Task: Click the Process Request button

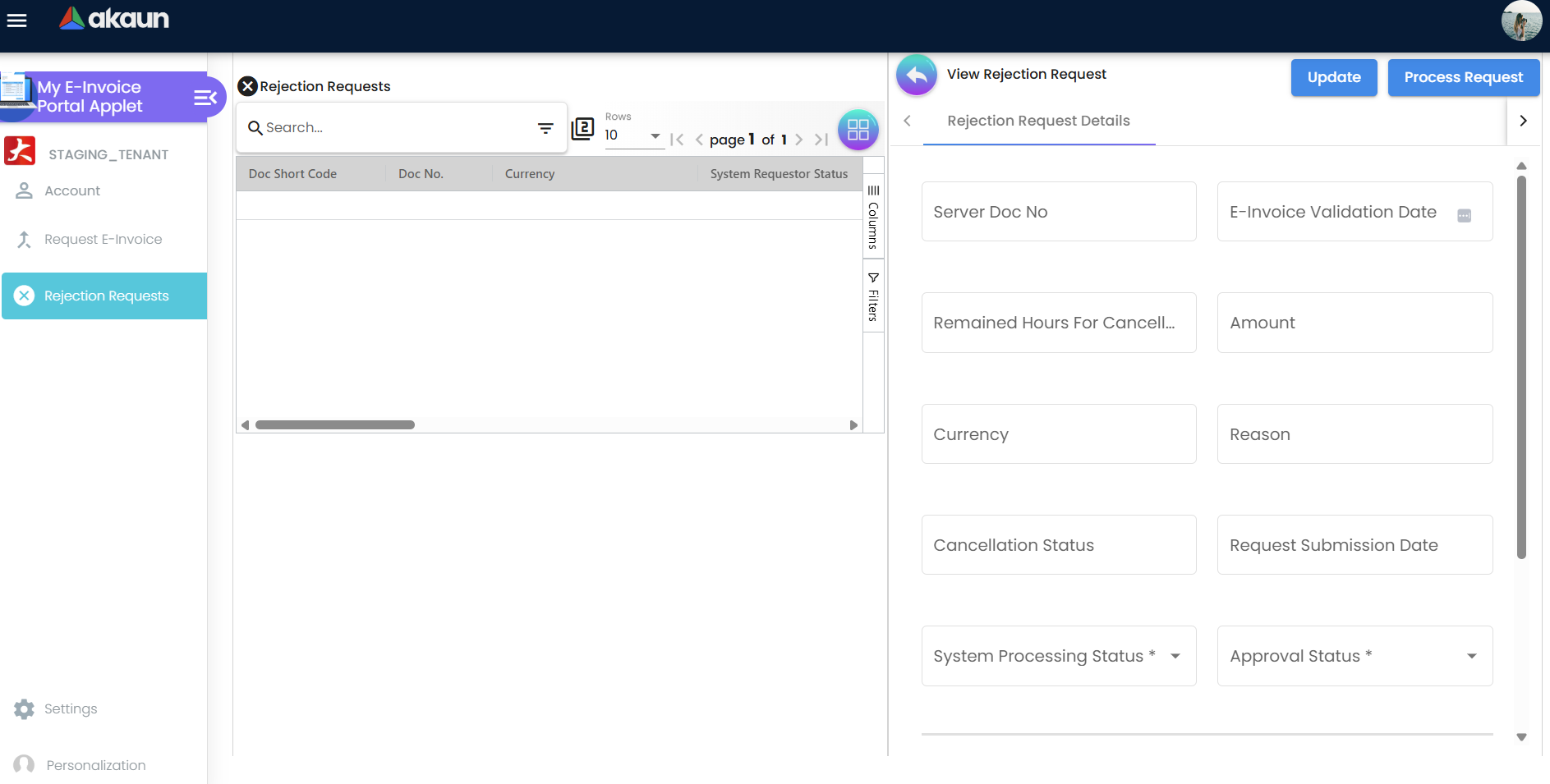Action: pyautogui.click(x=1464, y=77)
